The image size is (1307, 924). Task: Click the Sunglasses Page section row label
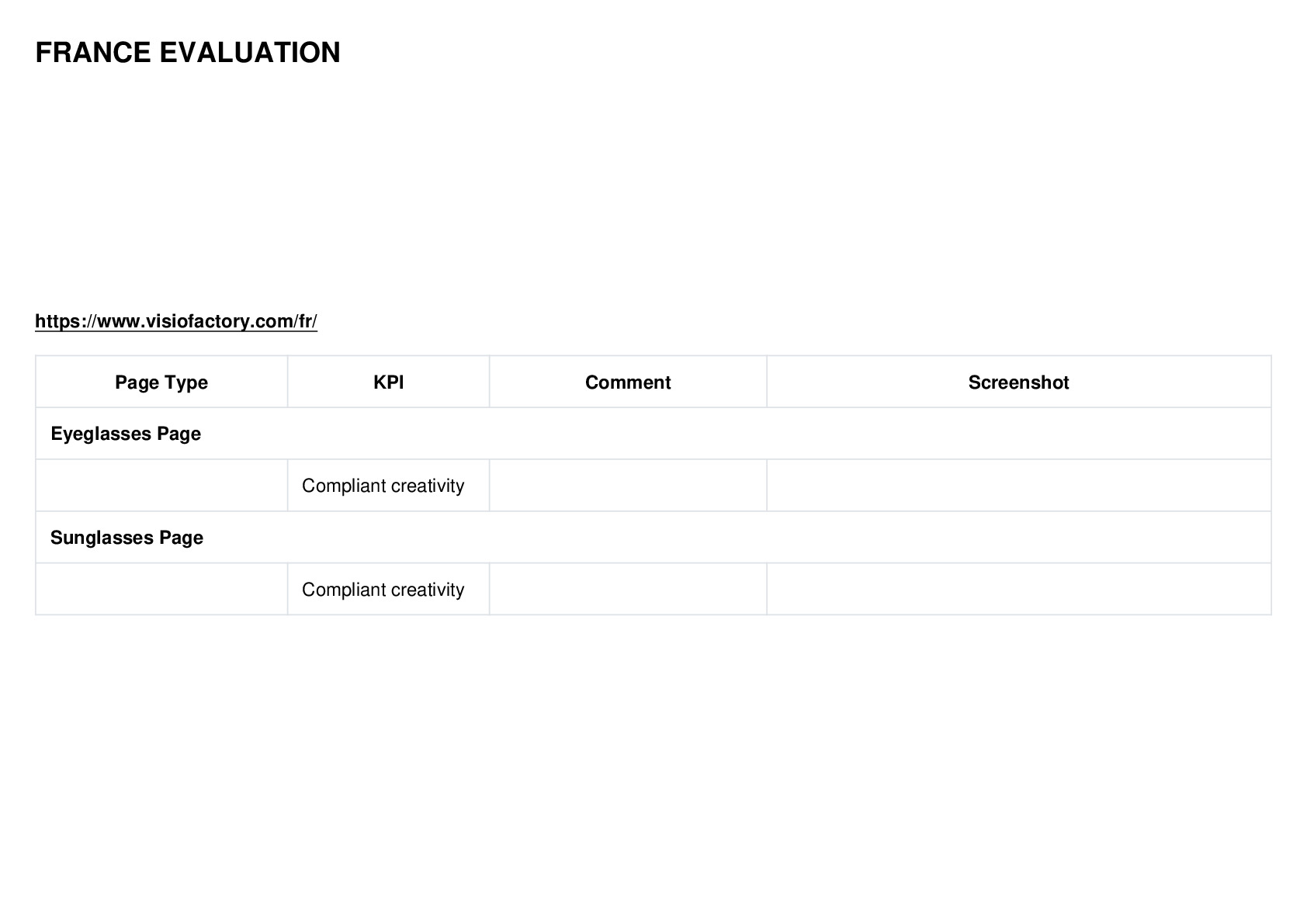[127, 538]
